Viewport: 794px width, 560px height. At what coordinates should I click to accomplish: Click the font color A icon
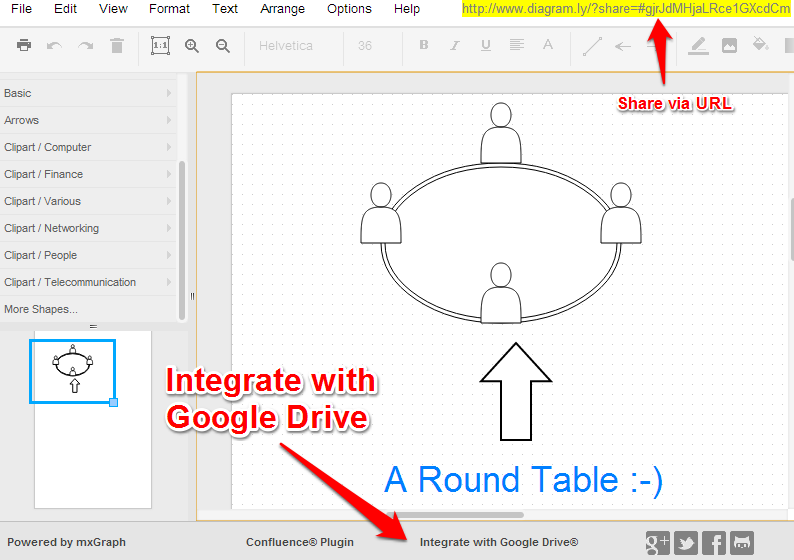[x=548, y=45]
